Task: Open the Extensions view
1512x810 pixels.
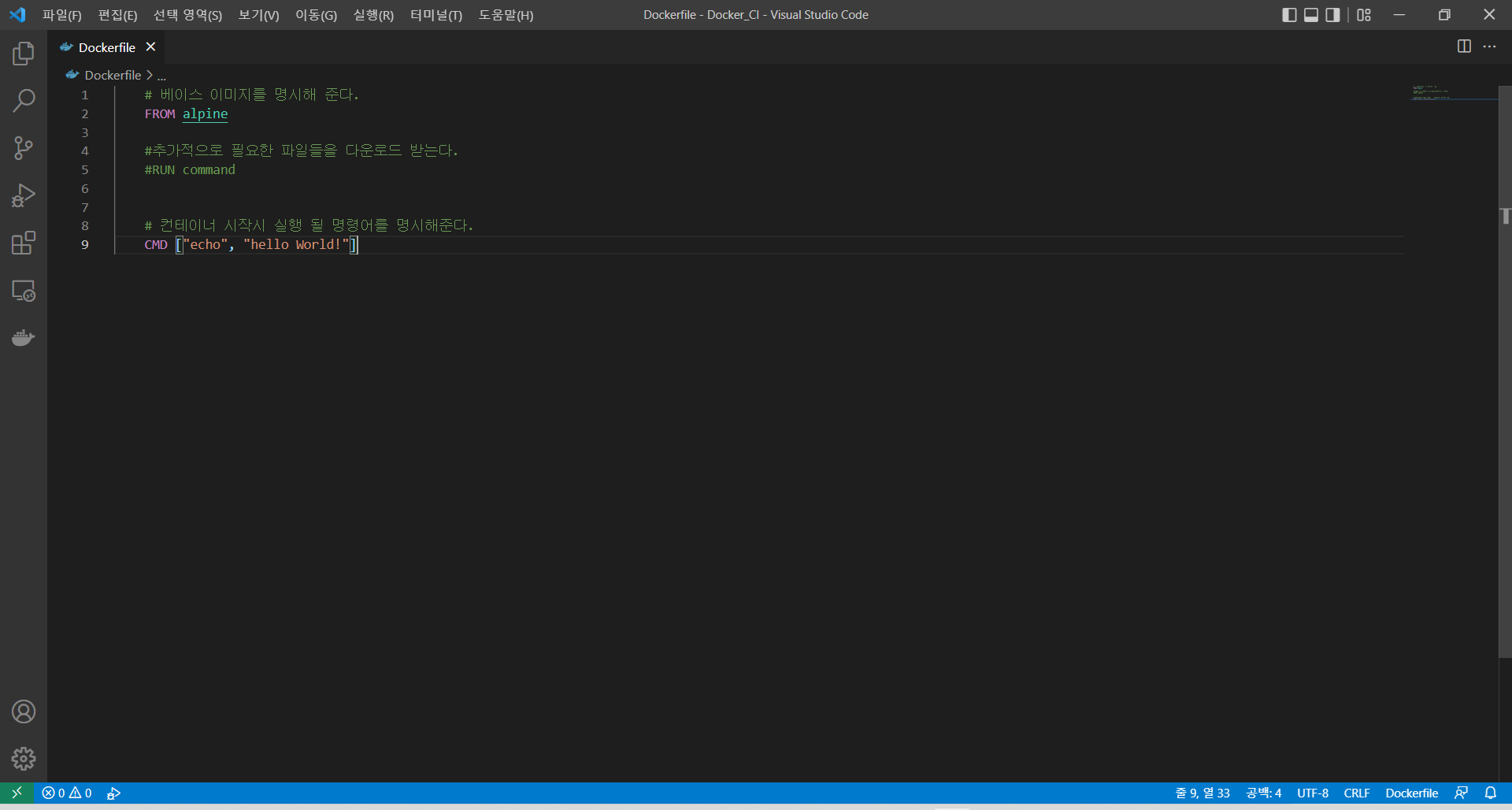Action: [x=24, y=243]
